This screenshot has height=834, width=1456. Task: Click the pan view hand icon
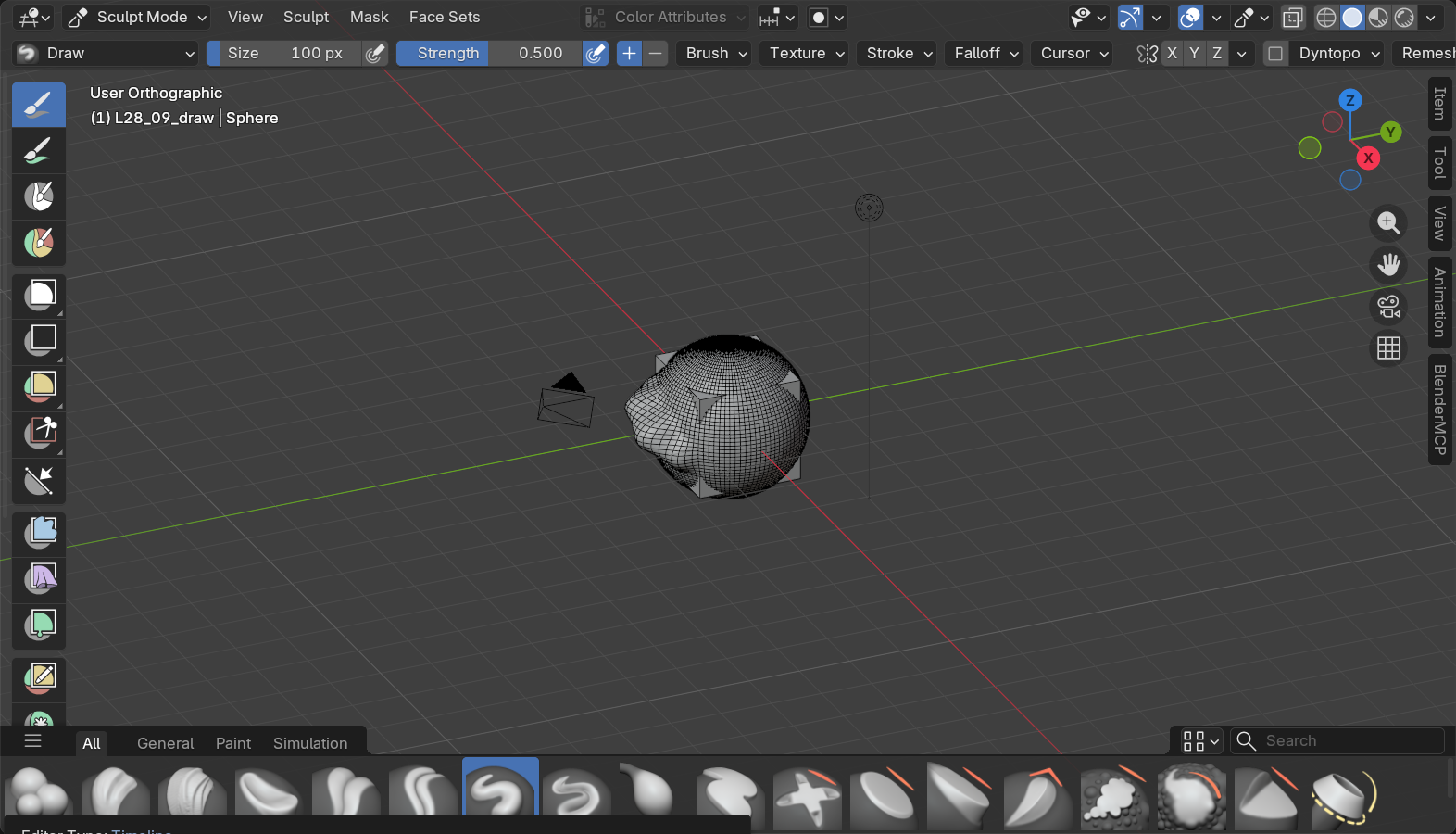(x=1388, y=265)
